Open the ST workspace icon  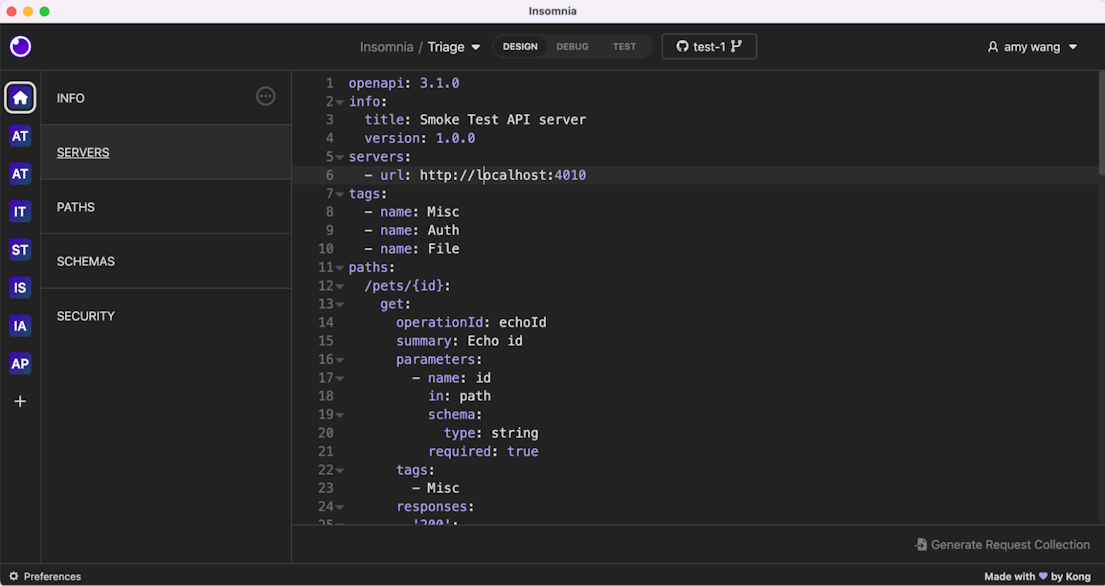20,249
